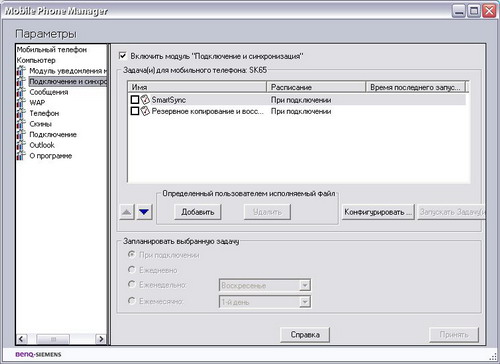The height and width of the screenshot is (364, 500).
Task: Click icon next to Телефон entry
Action: coord(21,113)
